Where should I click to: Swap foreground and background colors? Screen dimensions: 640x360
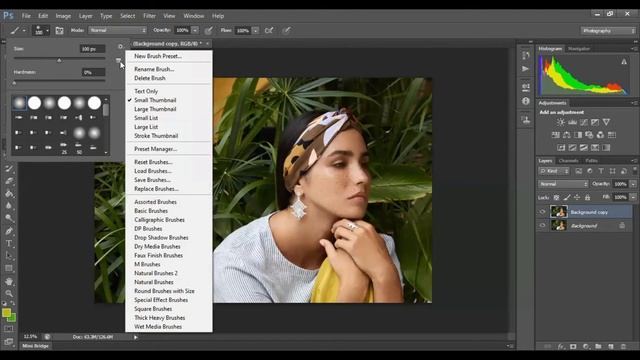pyautogui.click(x=13, y=303)
